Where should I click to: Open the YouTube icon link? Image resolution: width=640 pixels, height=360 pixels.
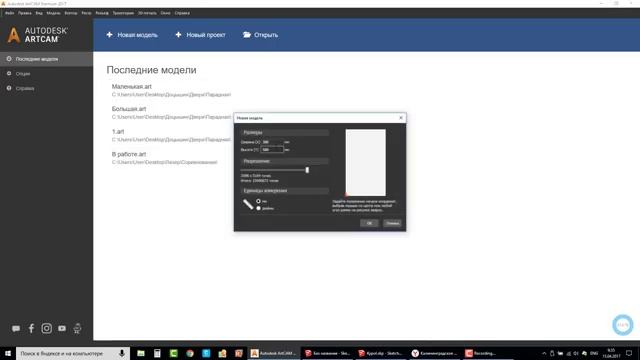point(62,328)
